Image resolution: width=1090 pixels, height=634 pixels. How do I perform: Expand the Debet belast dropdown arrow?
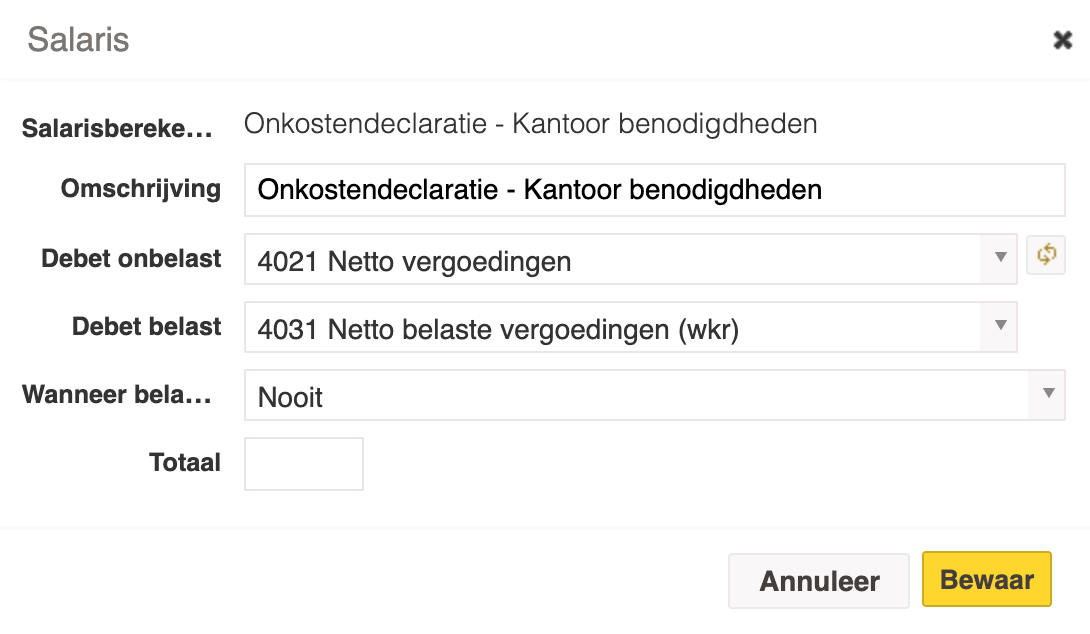coord(1000,327)
